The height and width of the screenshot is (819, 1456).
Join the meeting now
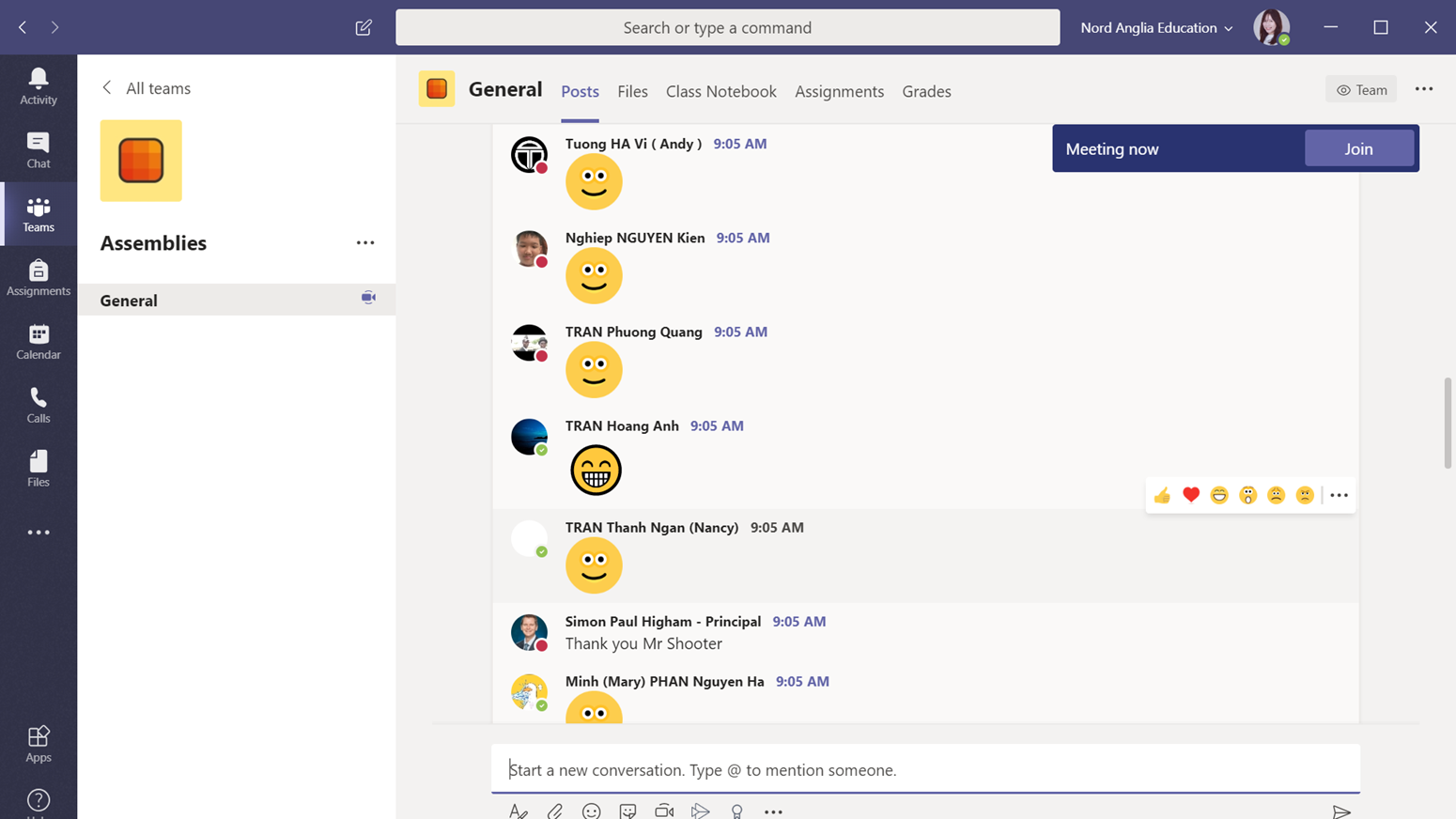tap(1358, 148)
